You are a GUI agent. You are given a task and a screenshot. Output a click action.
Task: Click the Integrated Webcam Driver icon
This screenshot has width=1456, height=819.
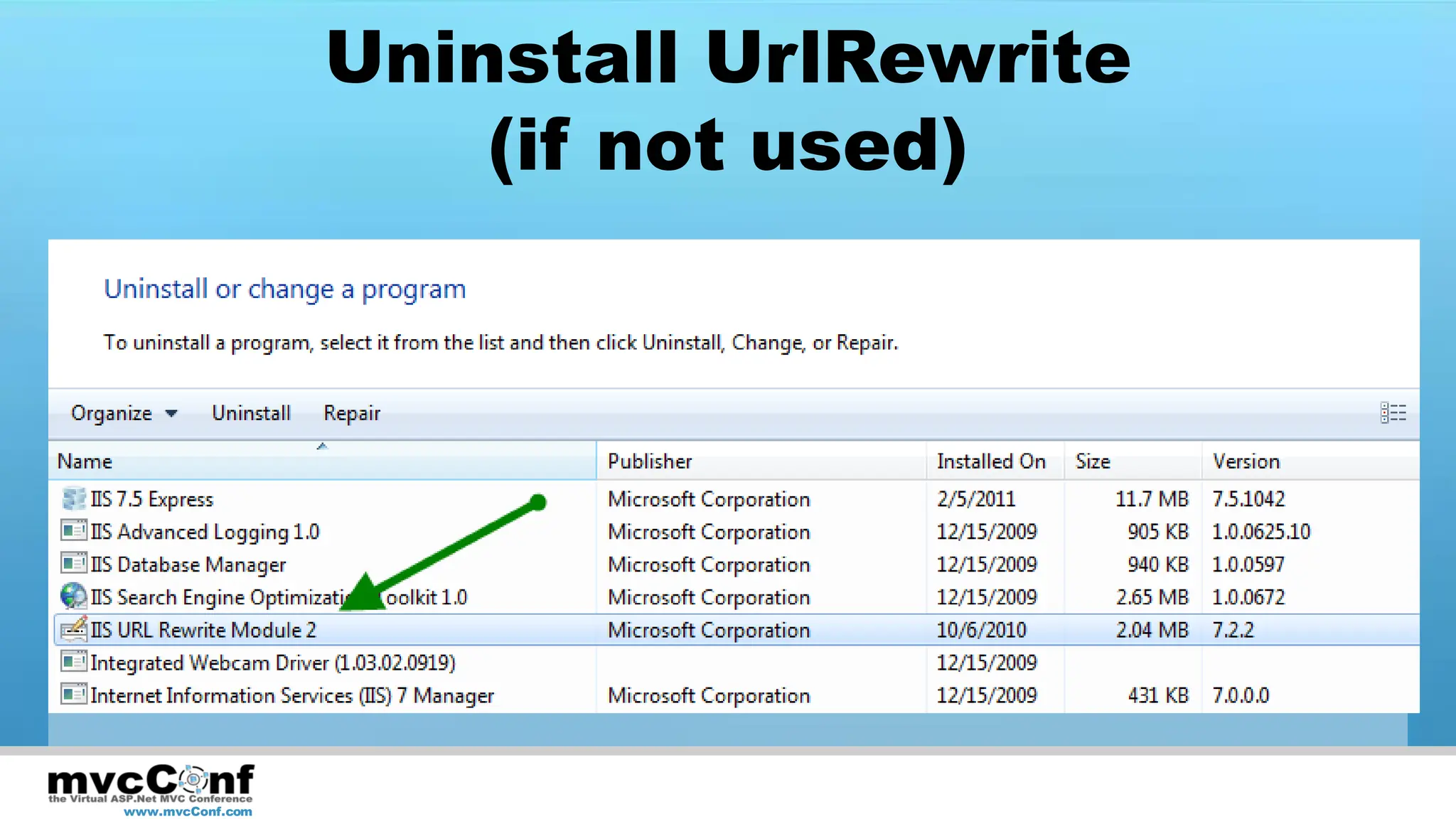coord(73,662)
